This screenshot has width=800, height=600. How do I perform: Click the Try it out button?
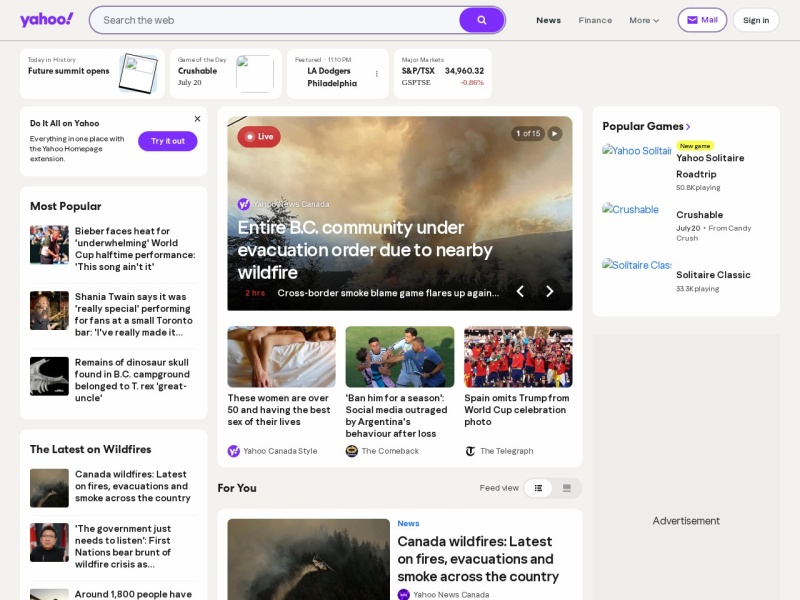point(168,141)
